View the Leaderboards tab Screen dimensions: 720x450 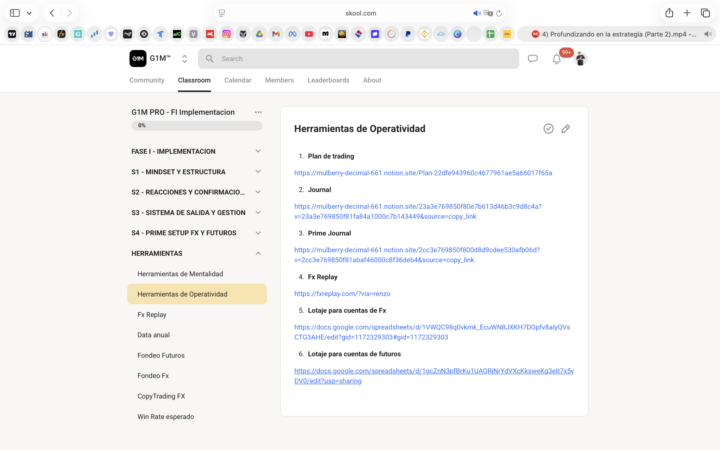pyautogui.click(x=328, y=80)
